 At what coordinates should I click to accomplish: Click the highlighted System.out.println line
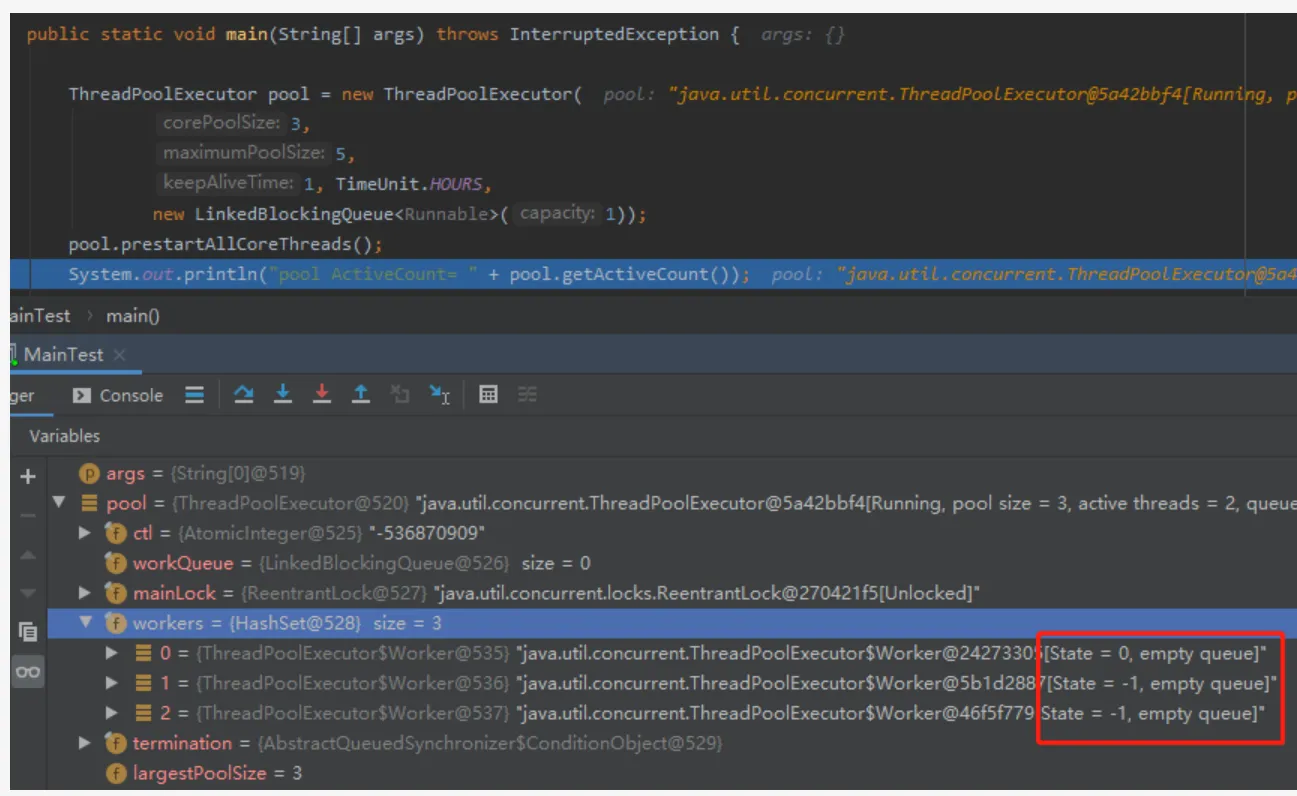point(653,274)
